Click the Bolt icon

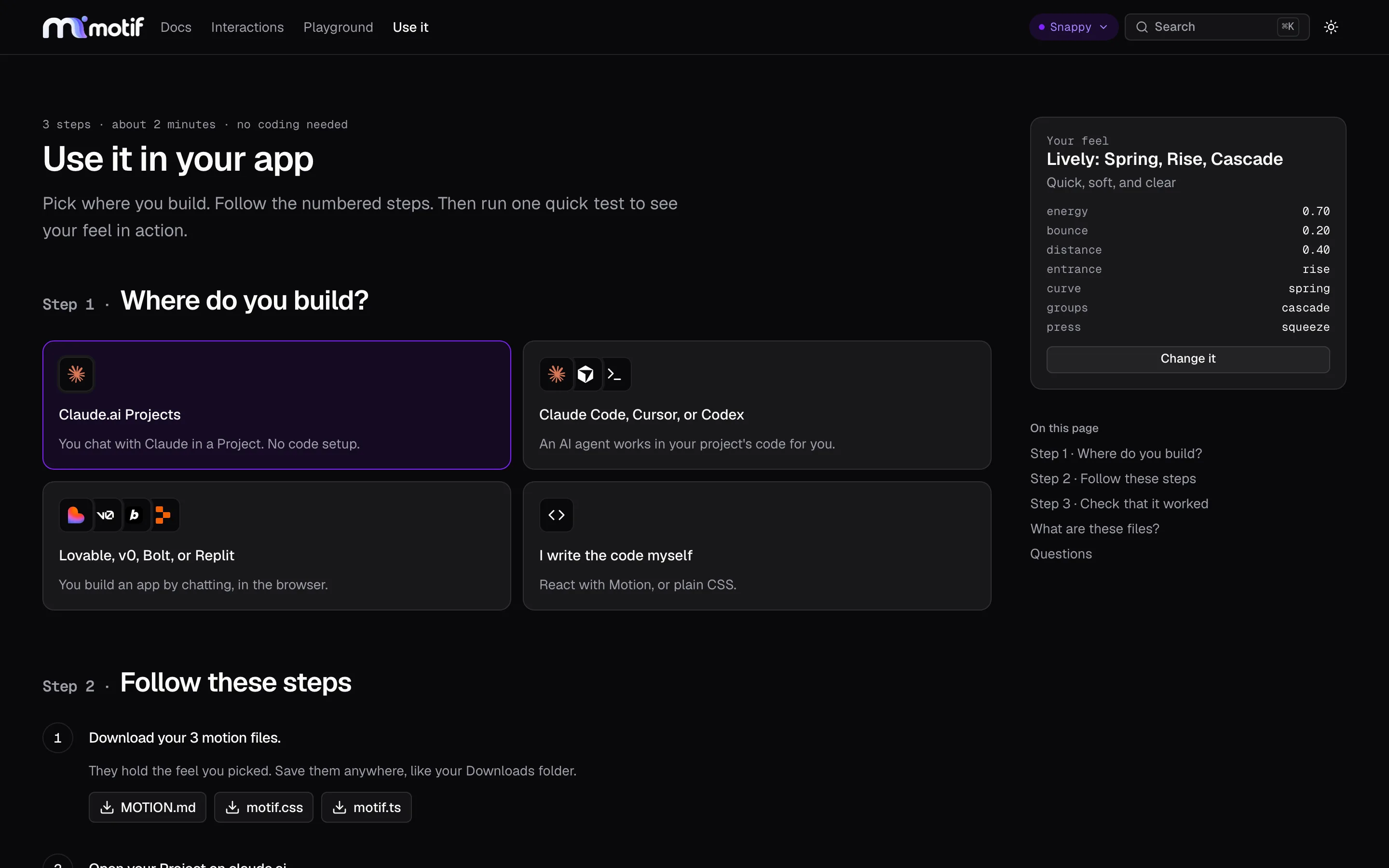(134, 515)
